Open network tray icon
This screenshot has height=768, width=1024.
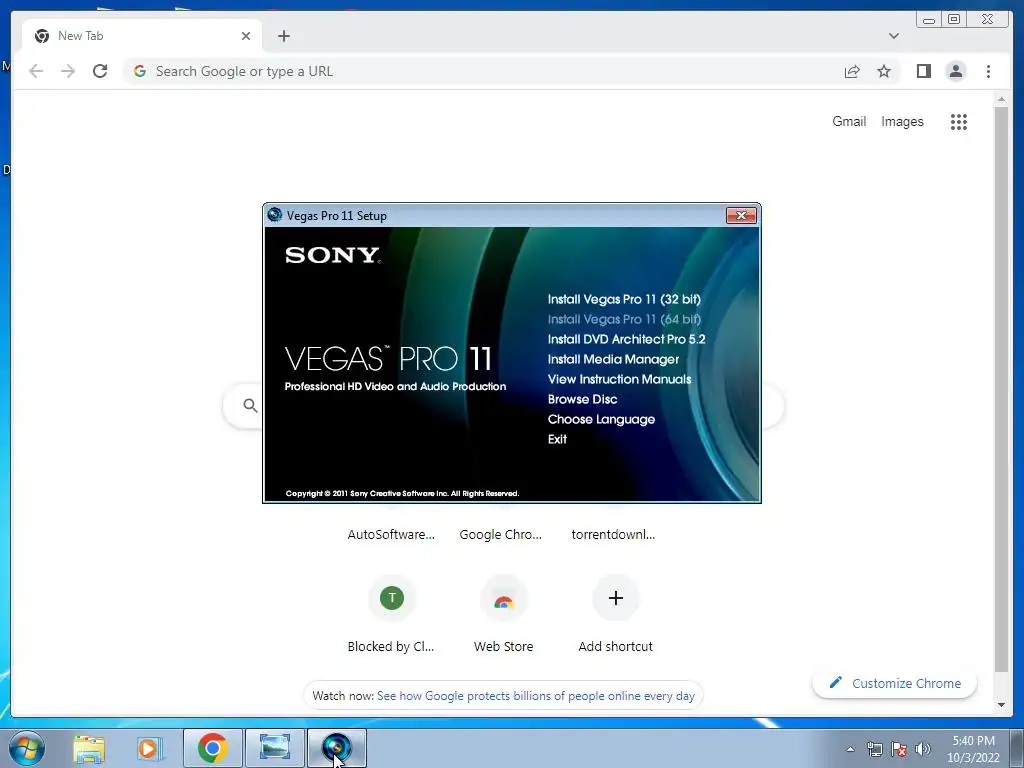coord(874,749)
